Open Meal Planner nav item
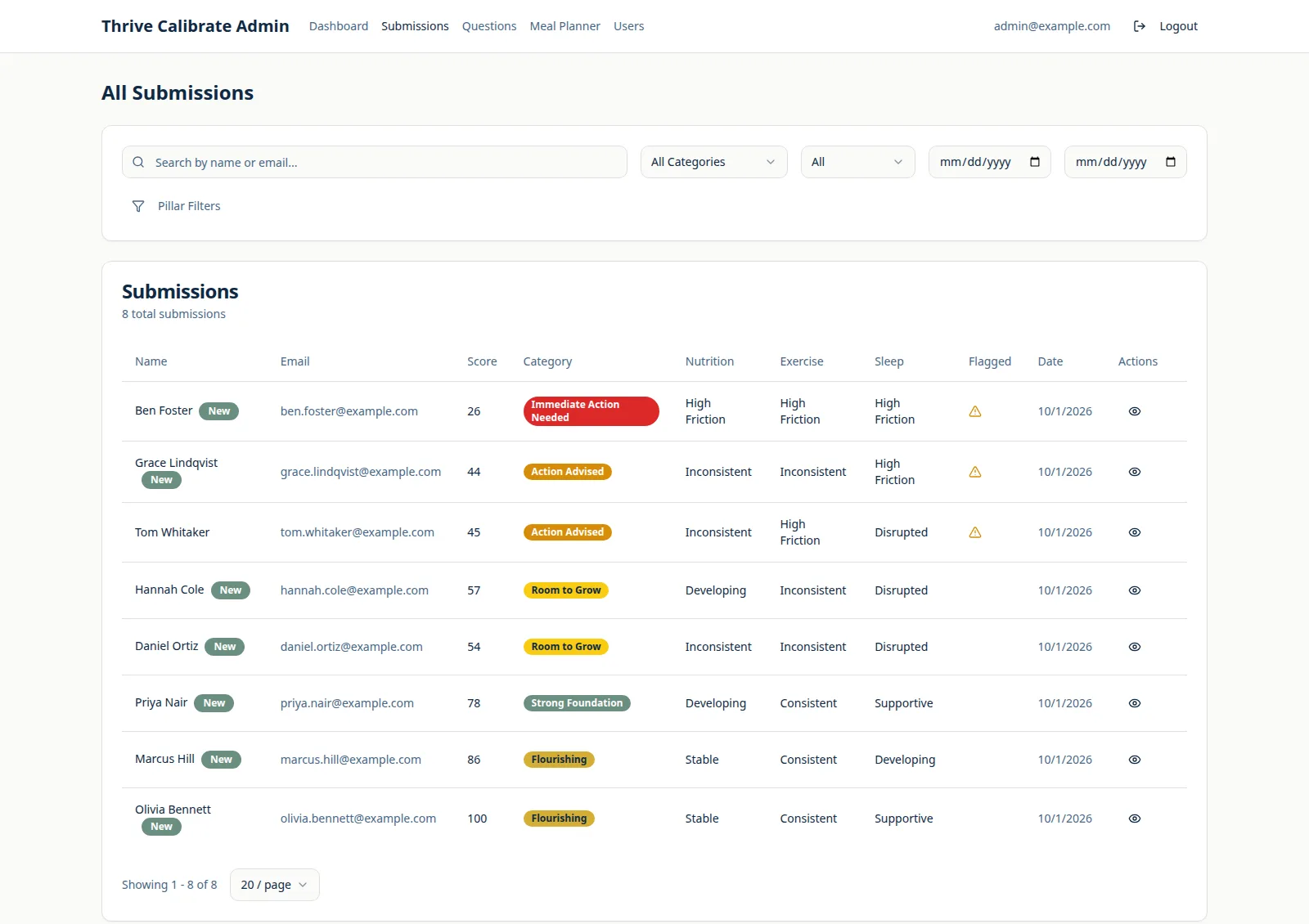The image size is (1309, 924). [565, 26]
